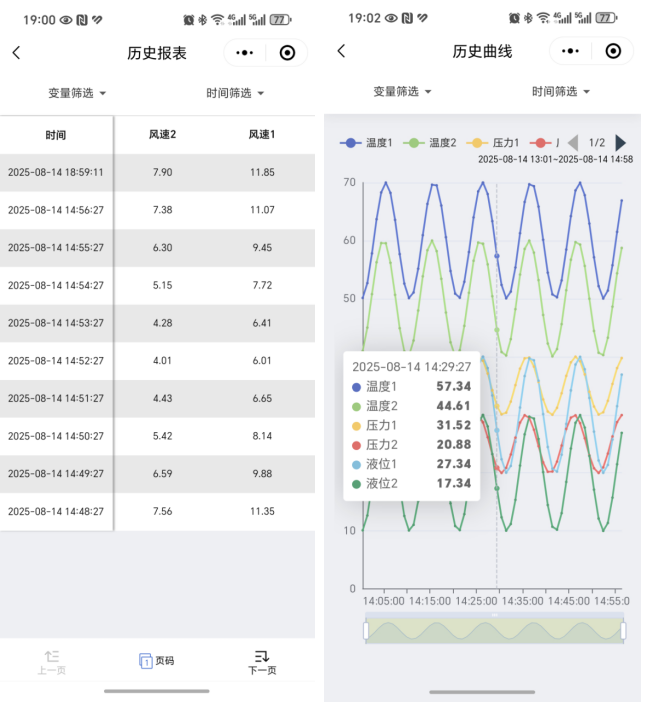648x707 pixels.
Task: Expand 时间筛选 dropdown on 历史曲线 screen
Action: [x=561, y=92]
